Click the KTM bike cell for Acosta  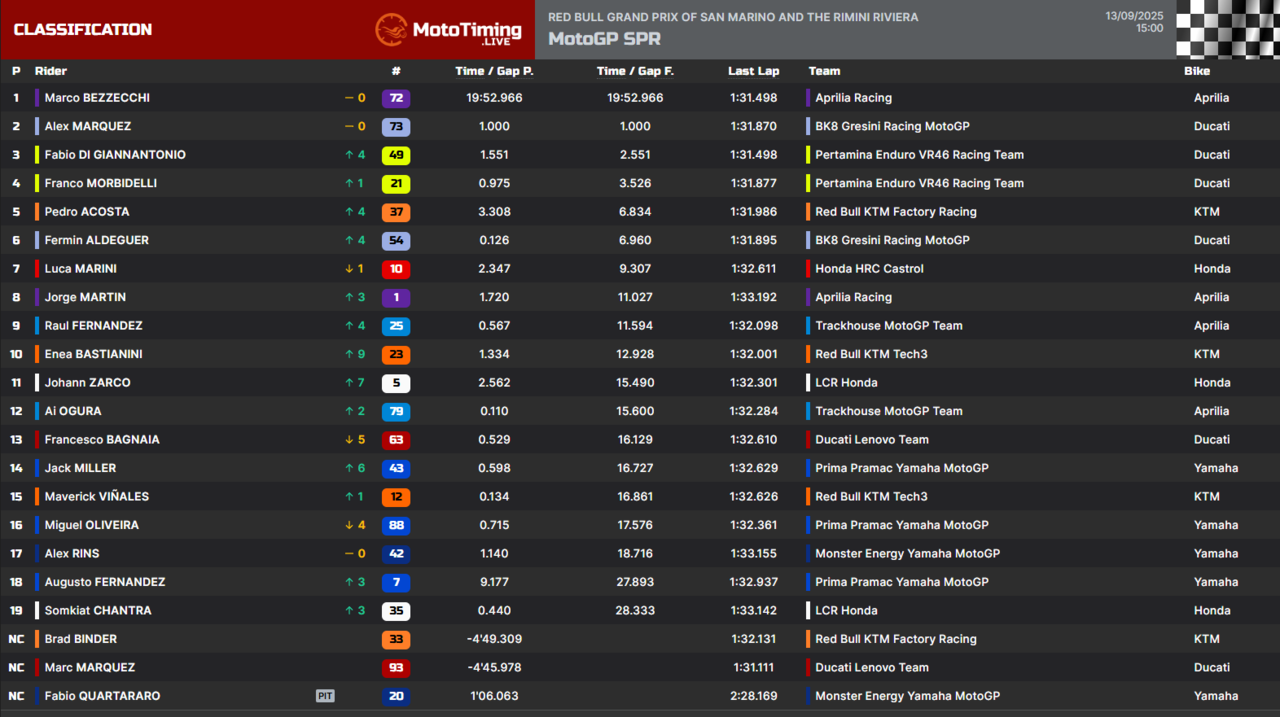click(x=1207, y=212)
